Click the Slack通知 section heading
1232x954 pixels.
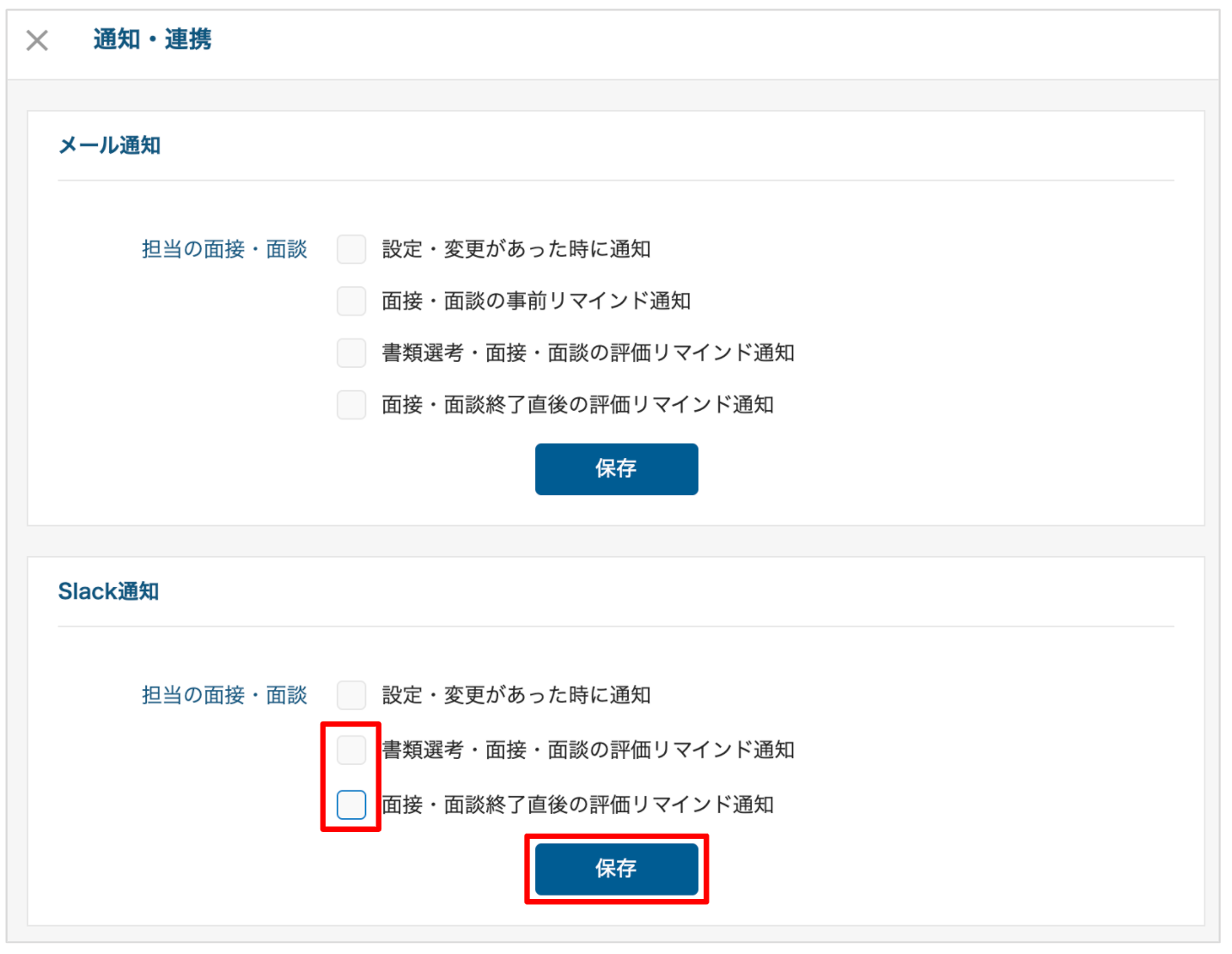tap(108, 591)
